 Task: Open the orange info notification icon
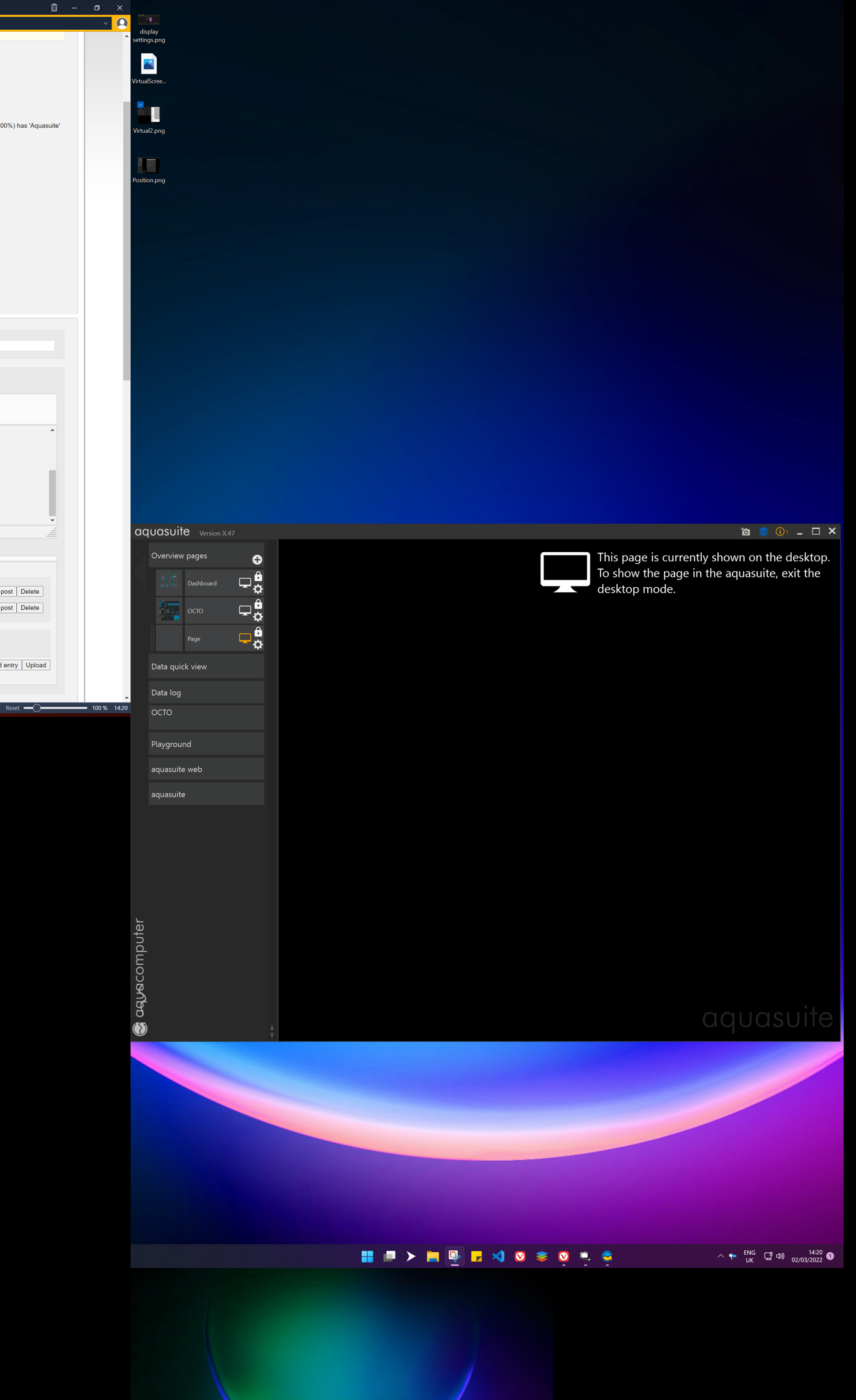pyautogui.click(x=781, y=531)
